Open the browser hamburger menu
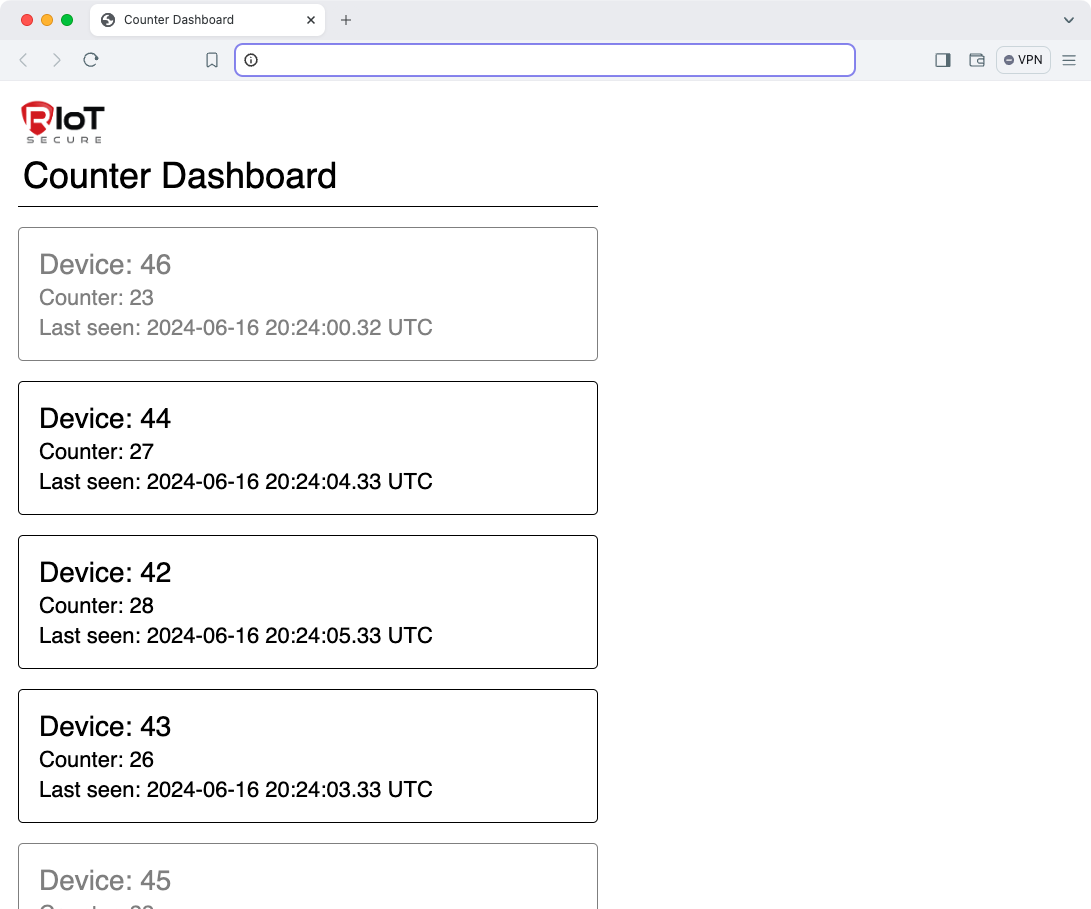 1069,60
